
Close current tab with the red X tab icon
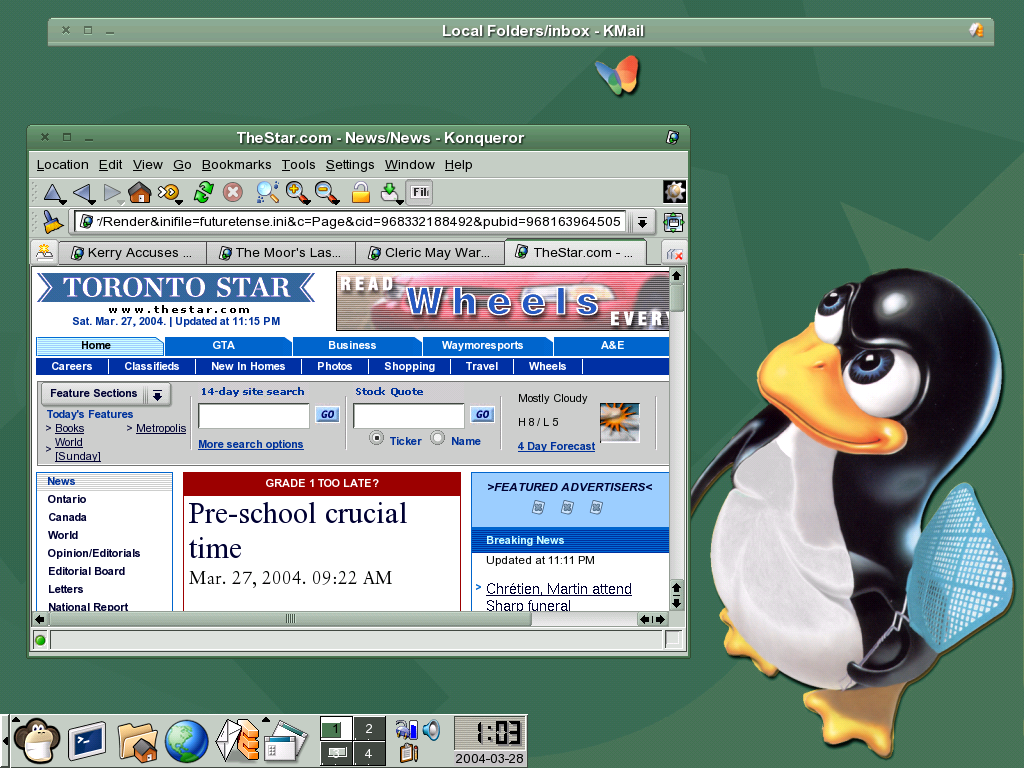click(x=675, y=253)
